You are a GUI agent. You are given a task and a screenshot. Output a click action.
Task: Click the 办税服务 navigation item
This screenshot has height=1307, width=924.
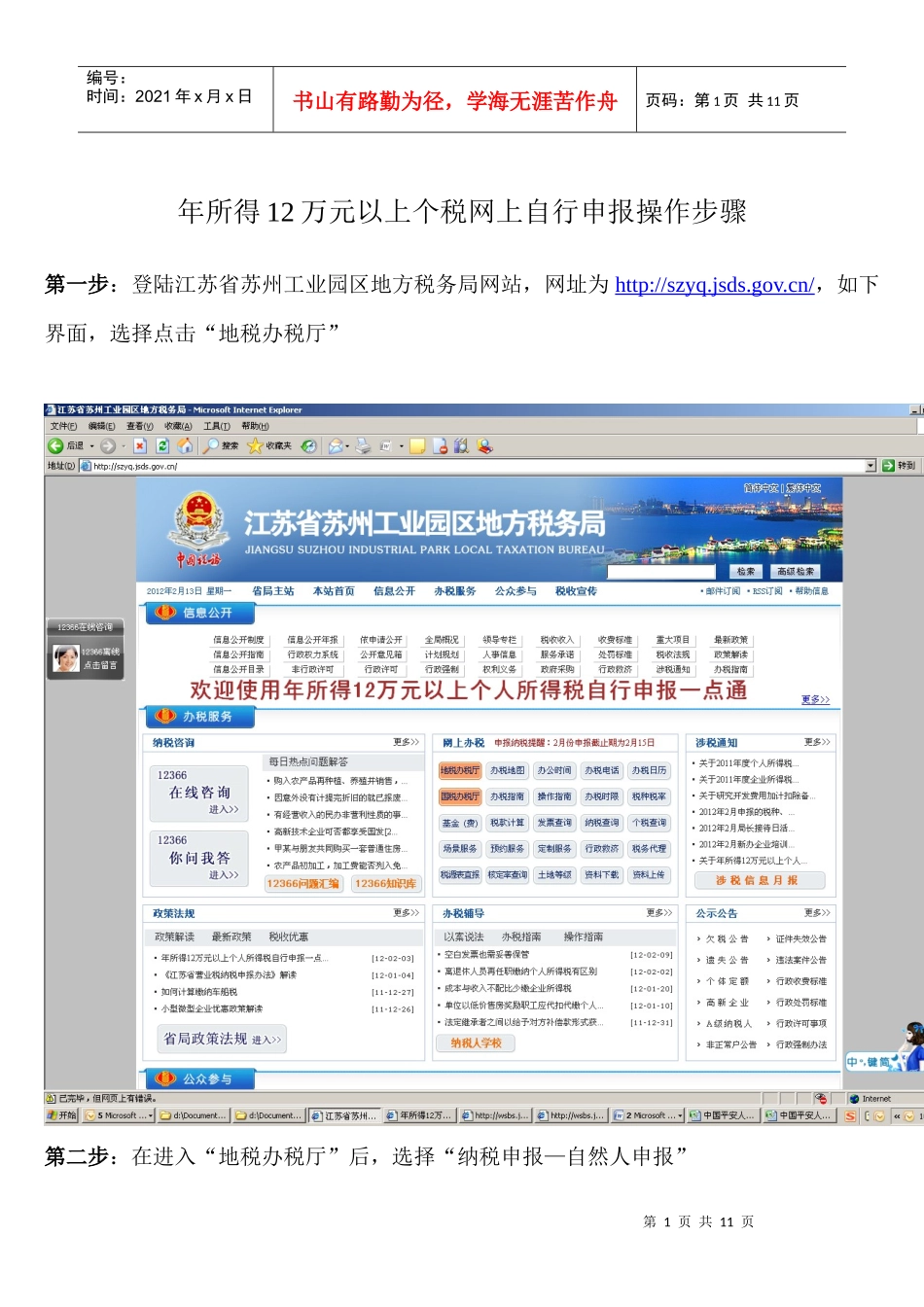pos(455,591)
